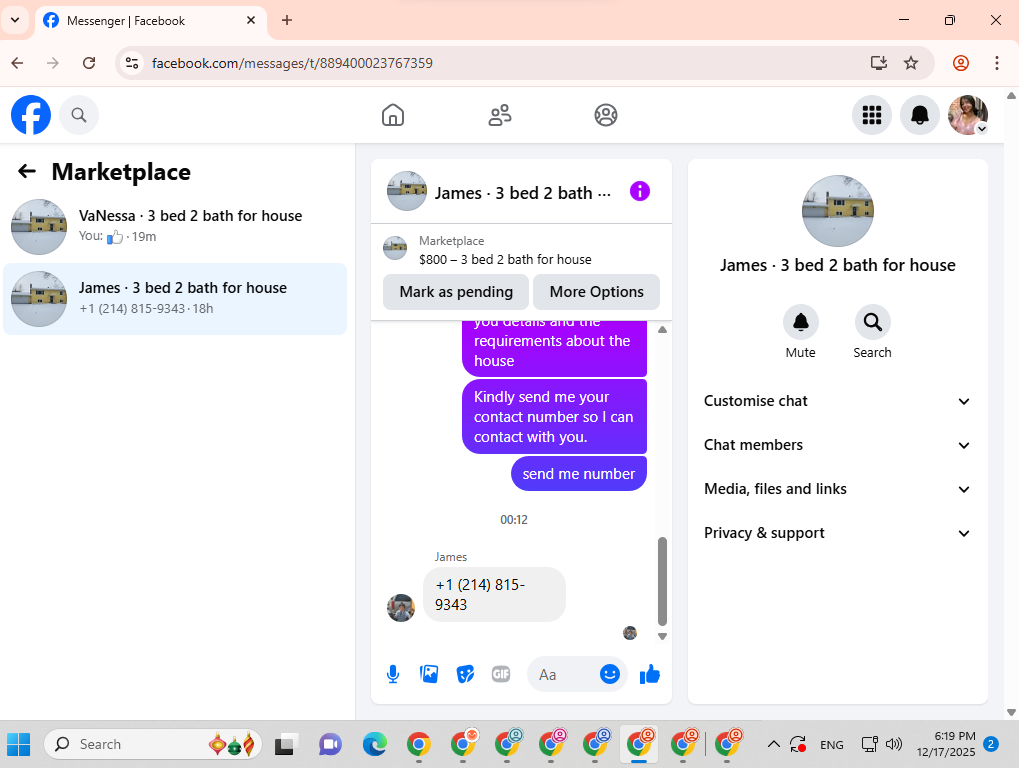Image resolution: width=1019 pixels, height=768 pixels.
Task: Click the address bar URL
Action: pyautogui.click(x=292, y=63)
